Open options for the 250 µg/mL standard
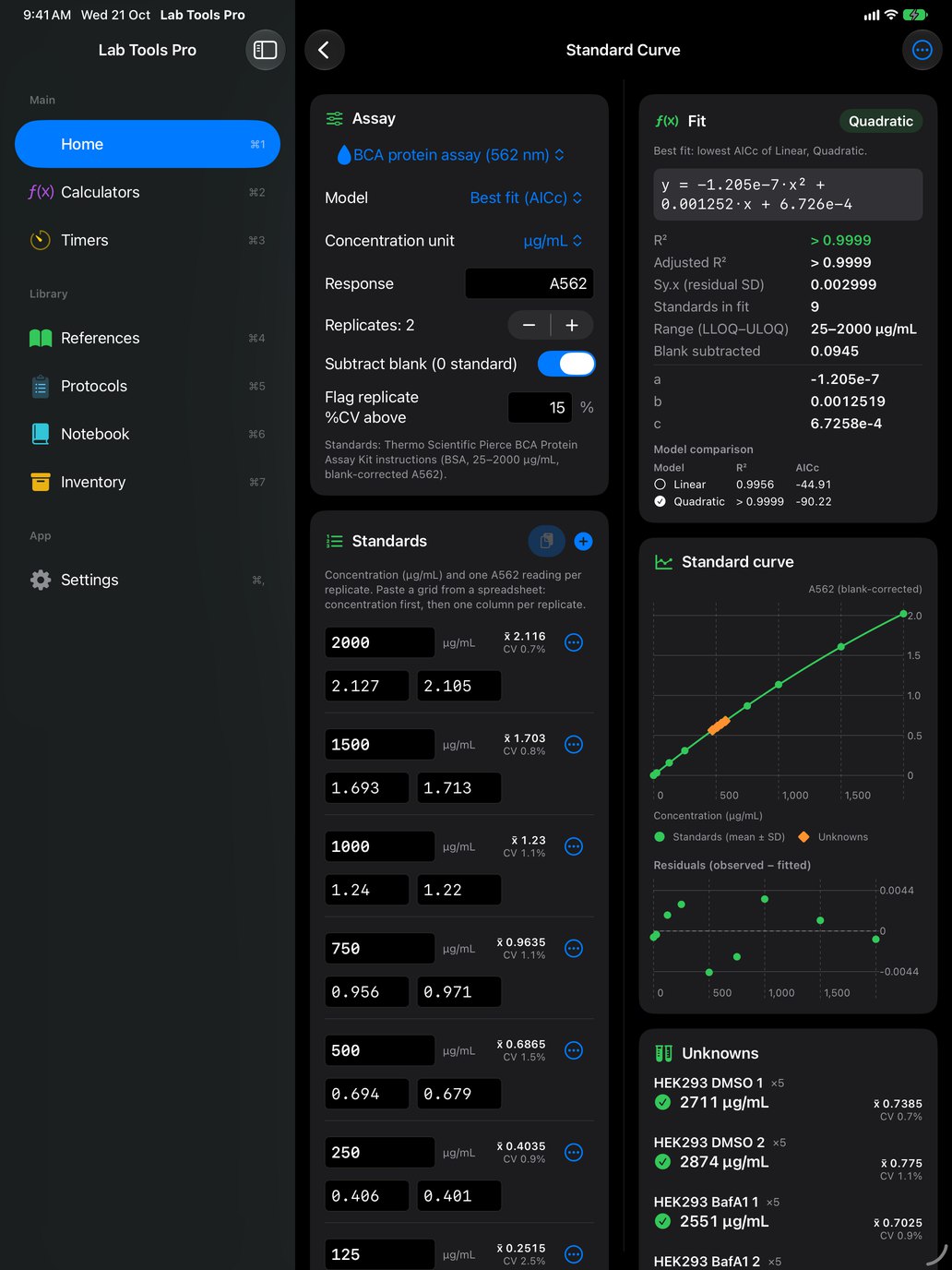Image resolution: width=952 pixels, height=1270 pixels. (x=574, y=1153)
